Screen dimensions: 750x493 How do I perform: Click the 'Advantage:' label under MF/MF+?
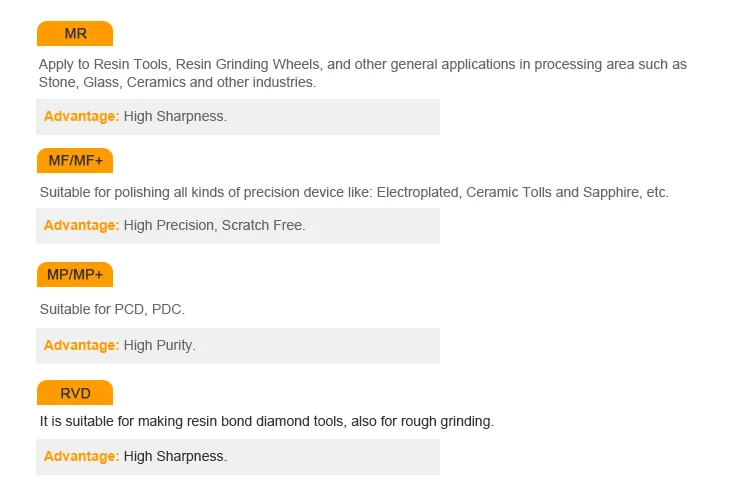point(81,225)
